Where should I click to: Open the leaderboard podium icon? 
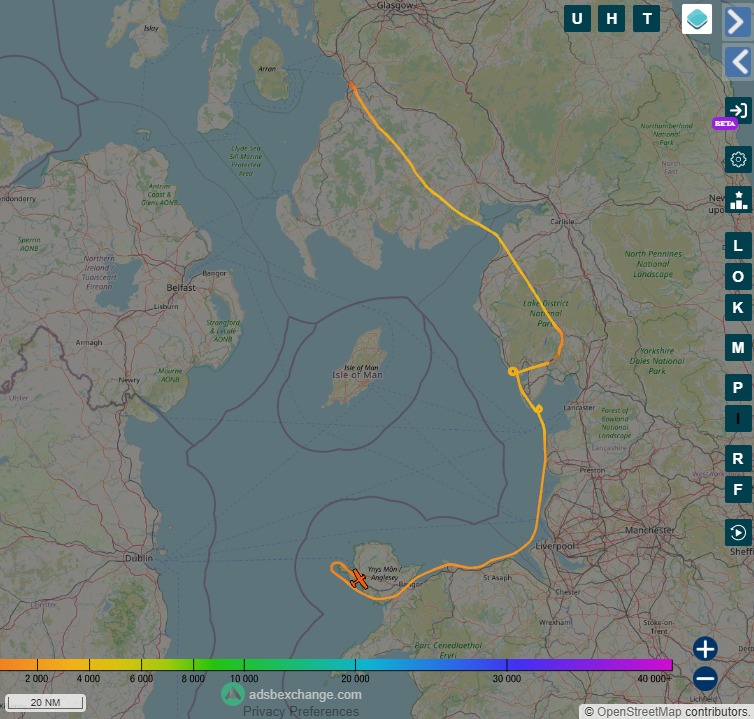point(738,199)
